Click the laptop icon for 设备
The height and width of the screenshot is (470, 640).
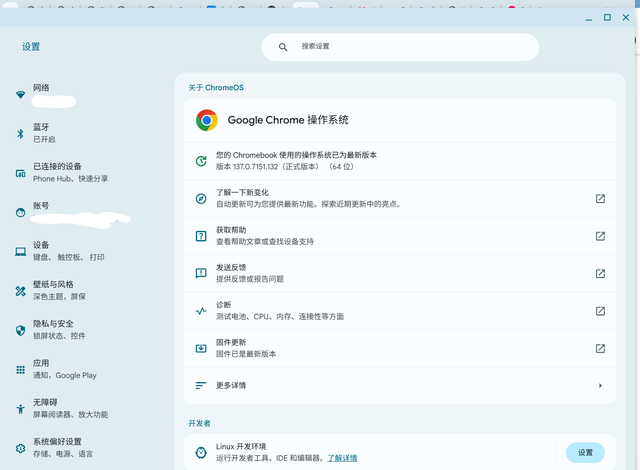pyautogui.click(x=20, y=251)
